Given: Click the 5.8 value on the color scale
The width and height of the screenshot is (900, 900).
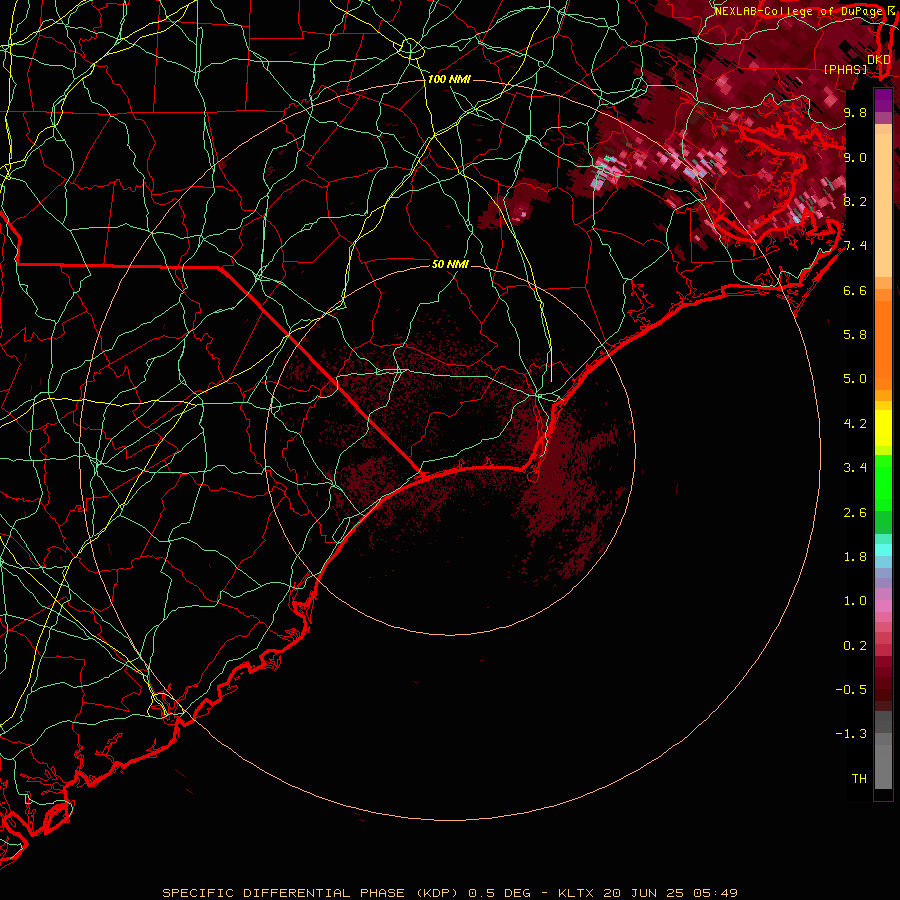Looking at the screenshot, I should [855, 335].
